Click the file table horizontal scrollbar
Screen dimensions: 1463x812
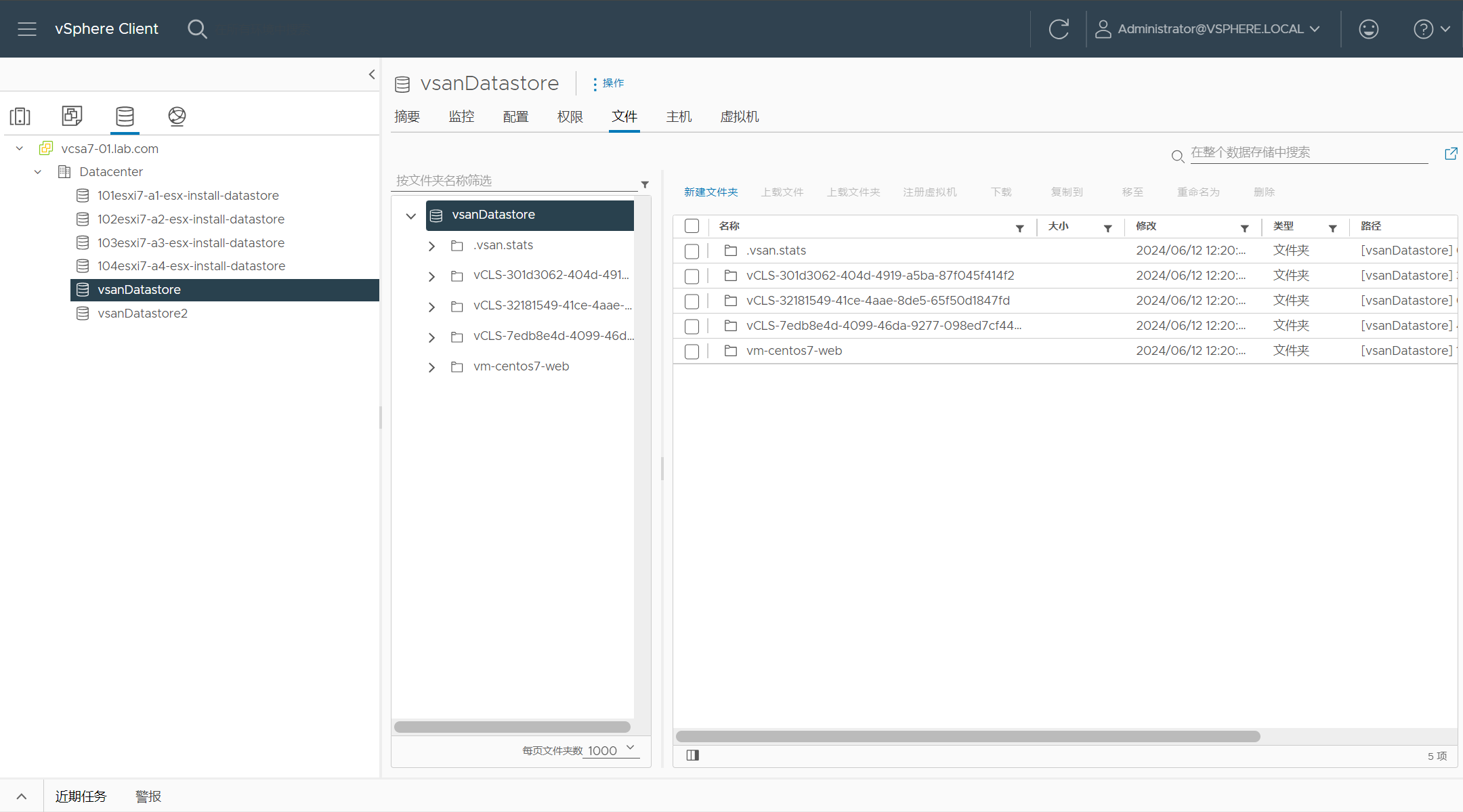point(968,736)
